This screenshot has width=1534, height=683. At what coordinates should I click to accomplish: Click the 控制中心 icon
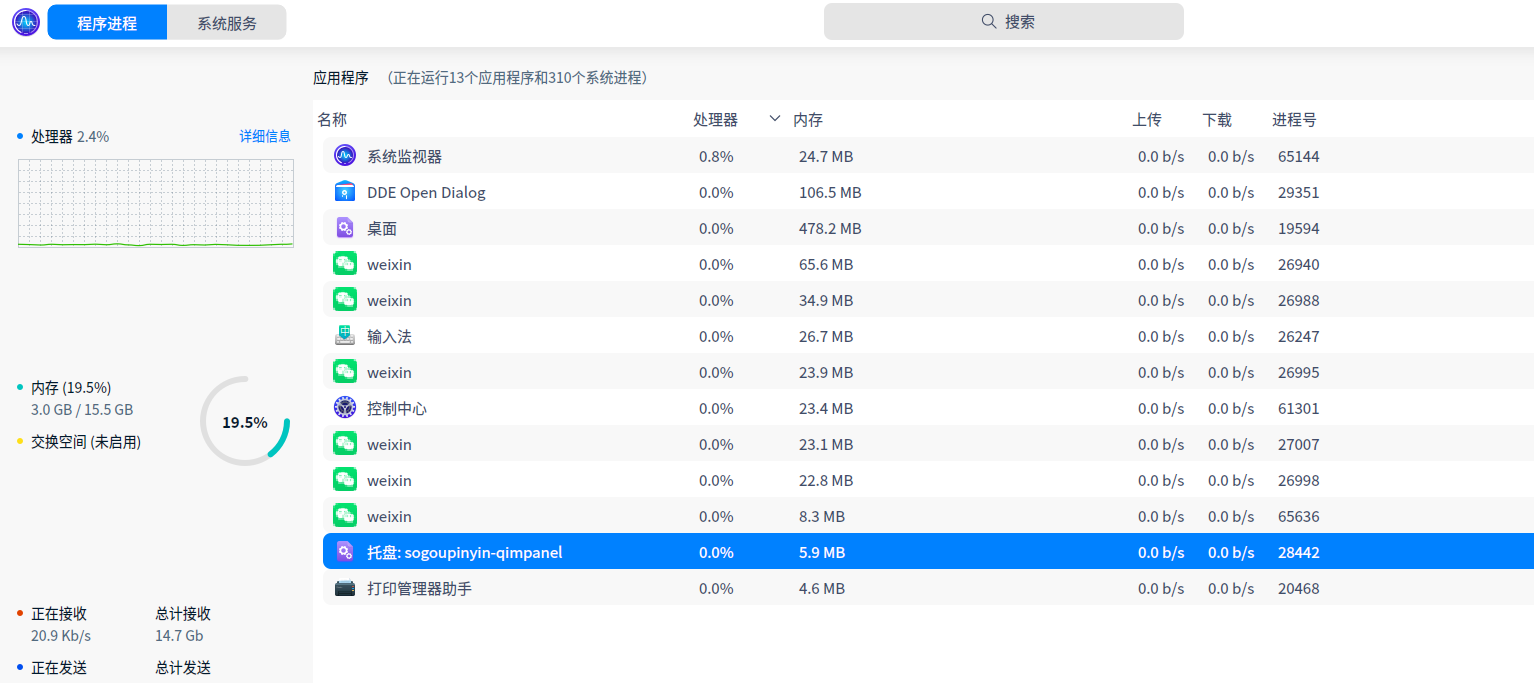click(345, 407)
